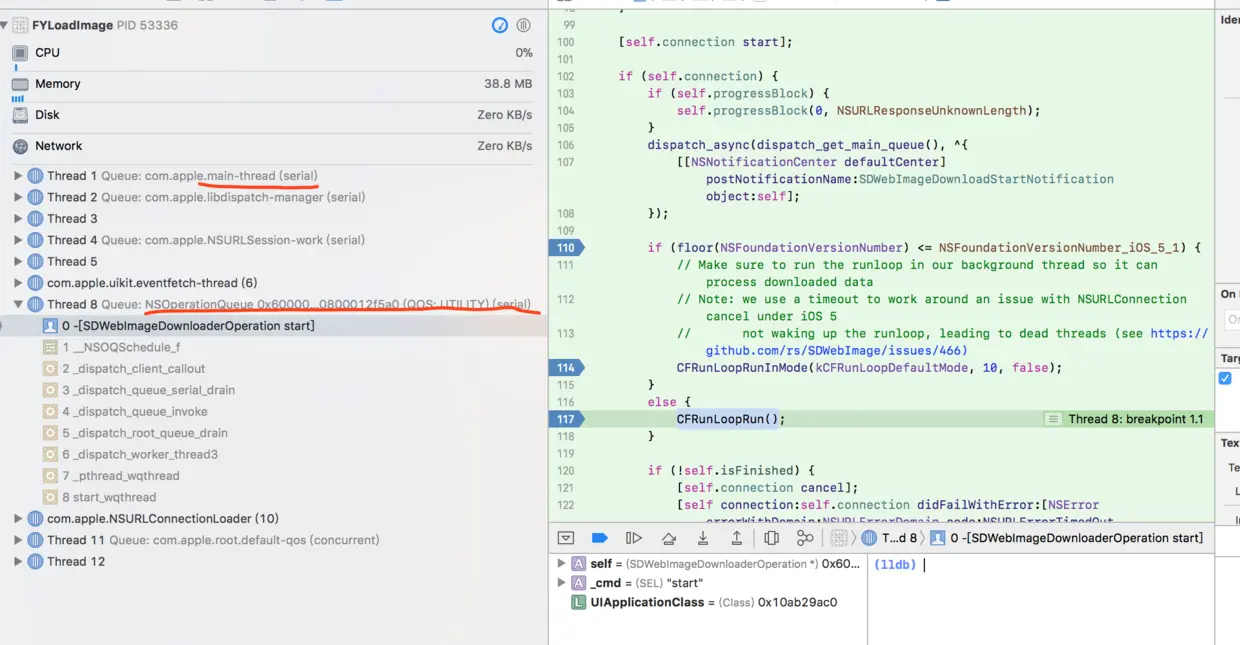Expand Thread 4 NSURLSession-work
The image size is (1240, 645).
[18, 240]
